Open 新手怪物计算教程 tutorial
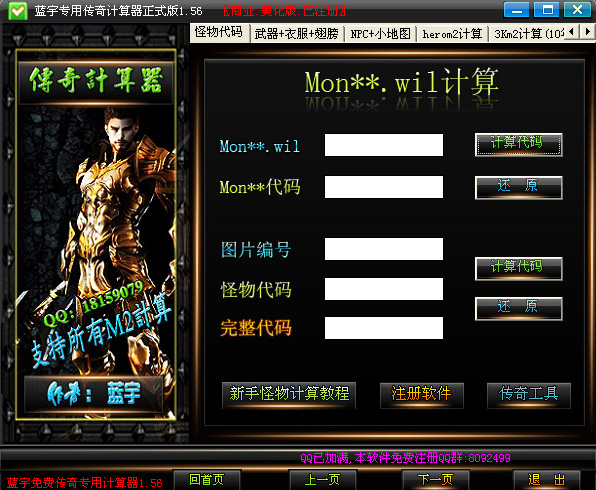 pos(289,395)
